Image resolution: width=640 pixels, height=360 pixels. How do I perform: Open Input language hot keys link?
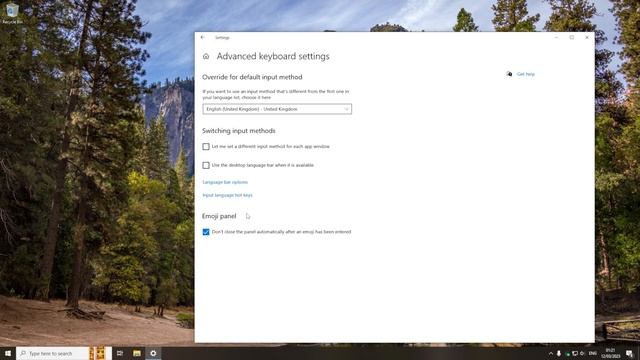pyautogui.click(x=227, y=195)
